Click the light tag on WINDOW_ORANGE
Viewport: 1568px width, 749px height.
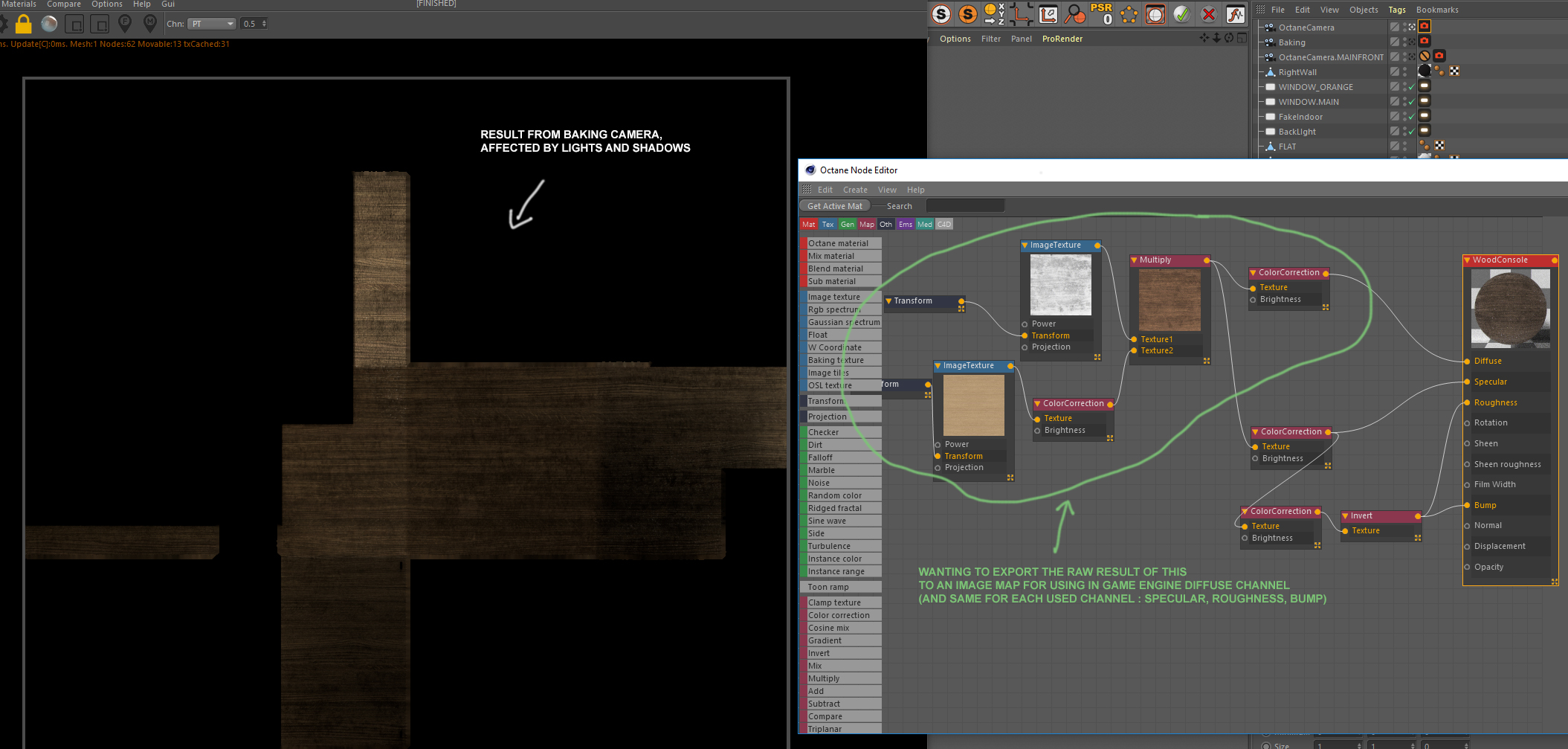1425,86
